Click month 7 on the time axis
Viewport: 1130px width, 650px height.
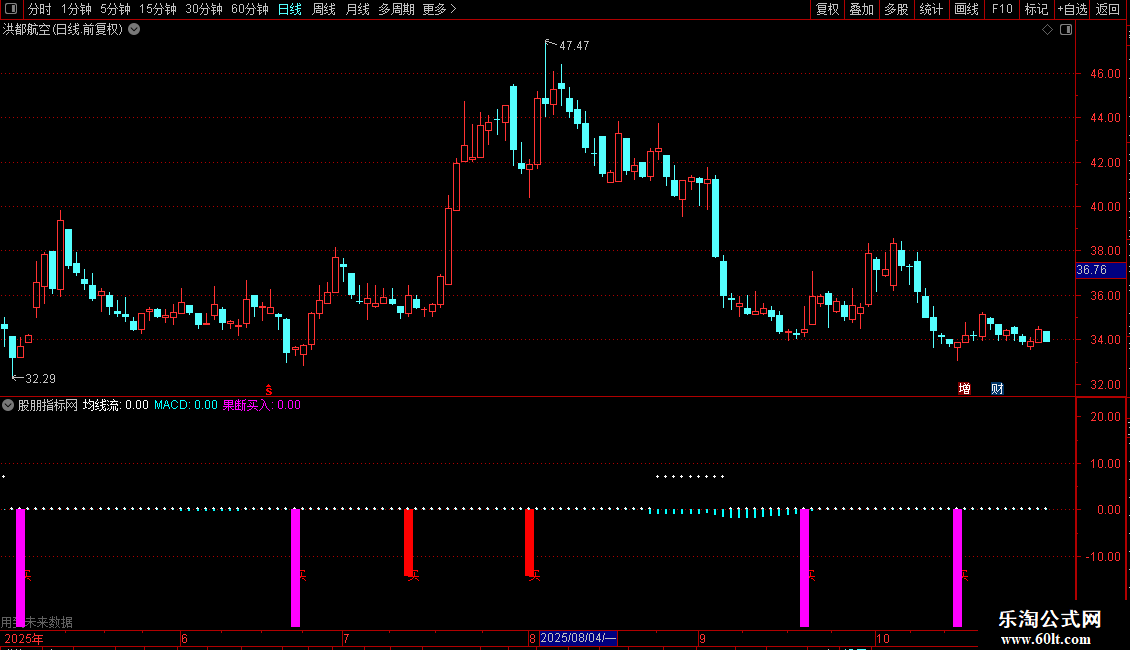(346, 638)
